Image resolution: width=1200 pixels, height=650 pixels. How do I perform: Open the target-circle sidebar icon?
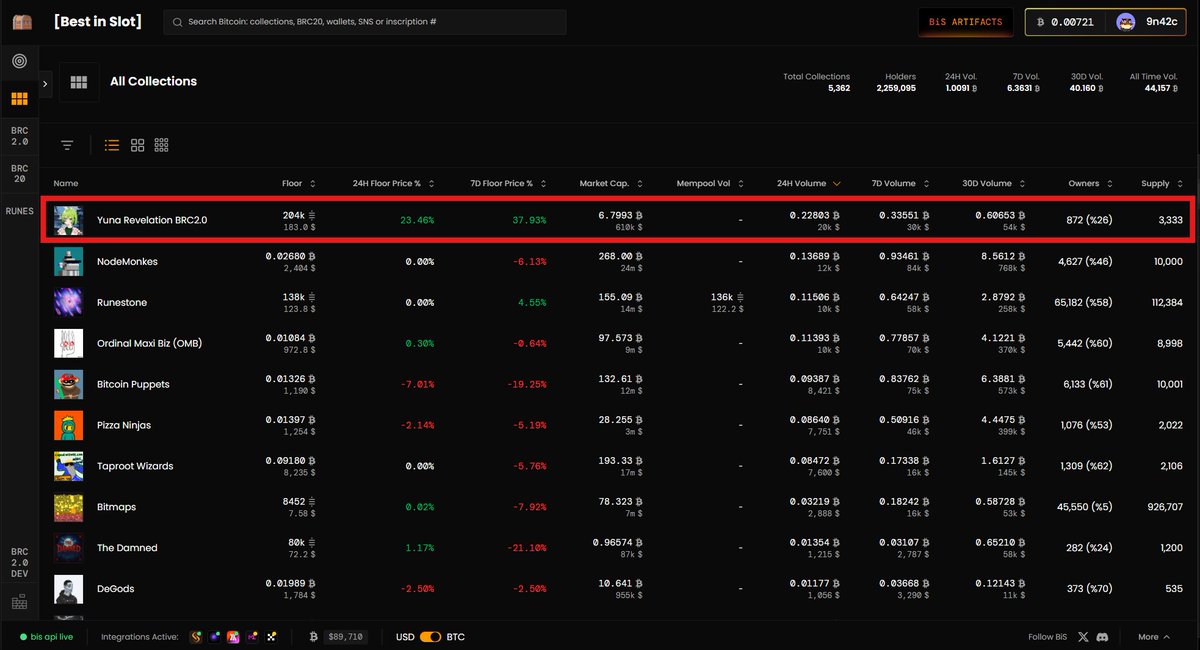[x=19, y=61]
